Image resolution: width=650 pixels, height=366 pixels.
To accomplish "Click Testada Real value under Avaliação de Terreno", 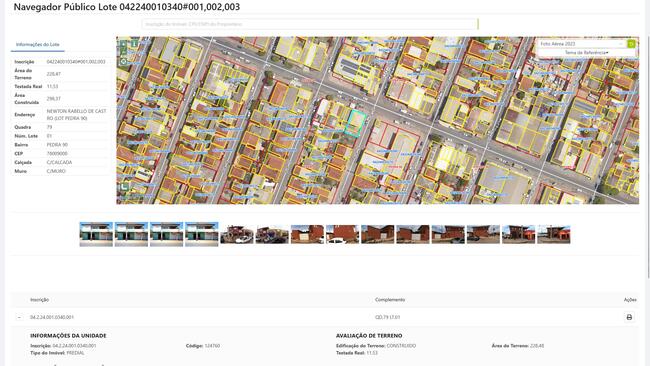I will tap(372, 353).
